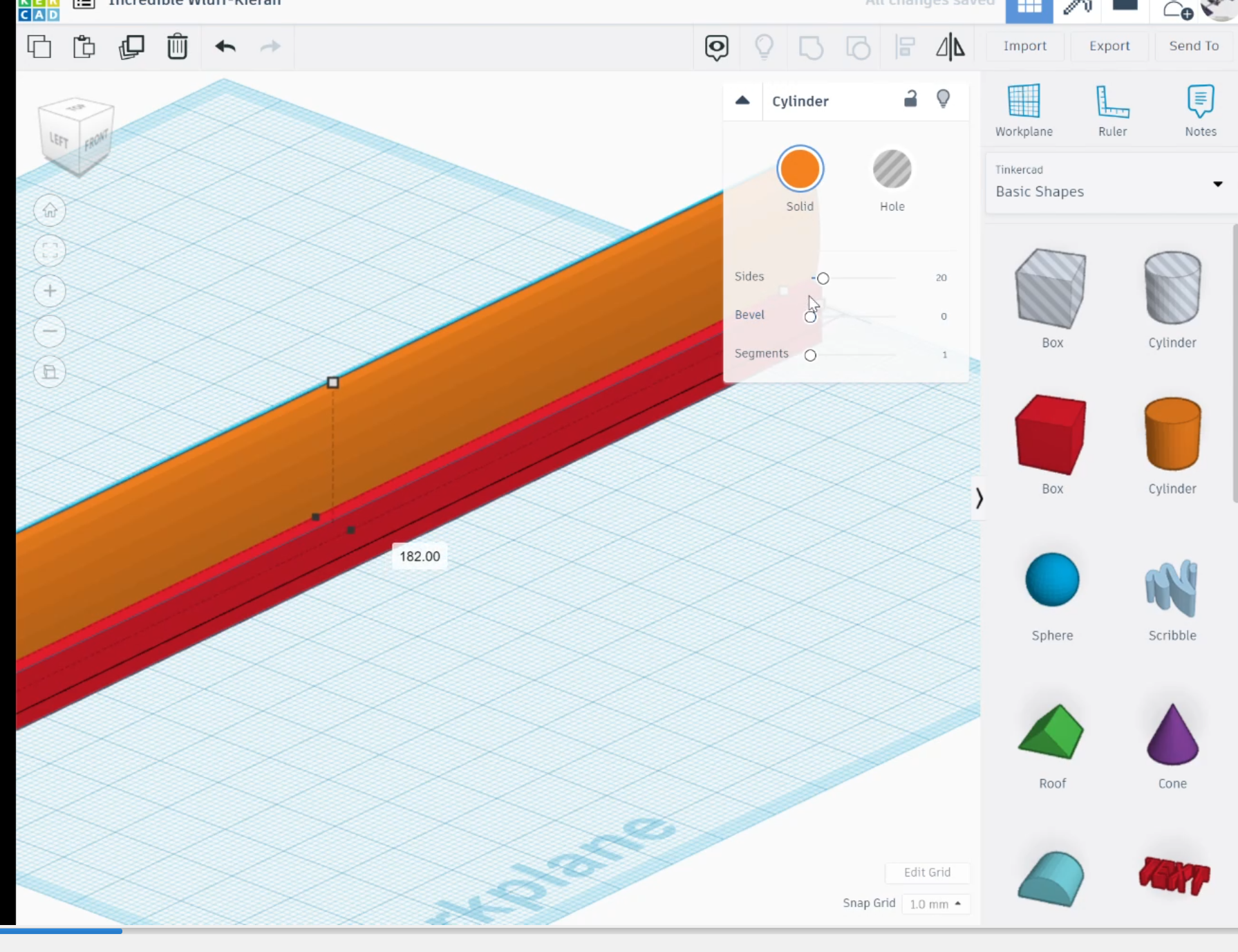
Task: Delete the selection with the trash icon
Action: tap(178, 46)
